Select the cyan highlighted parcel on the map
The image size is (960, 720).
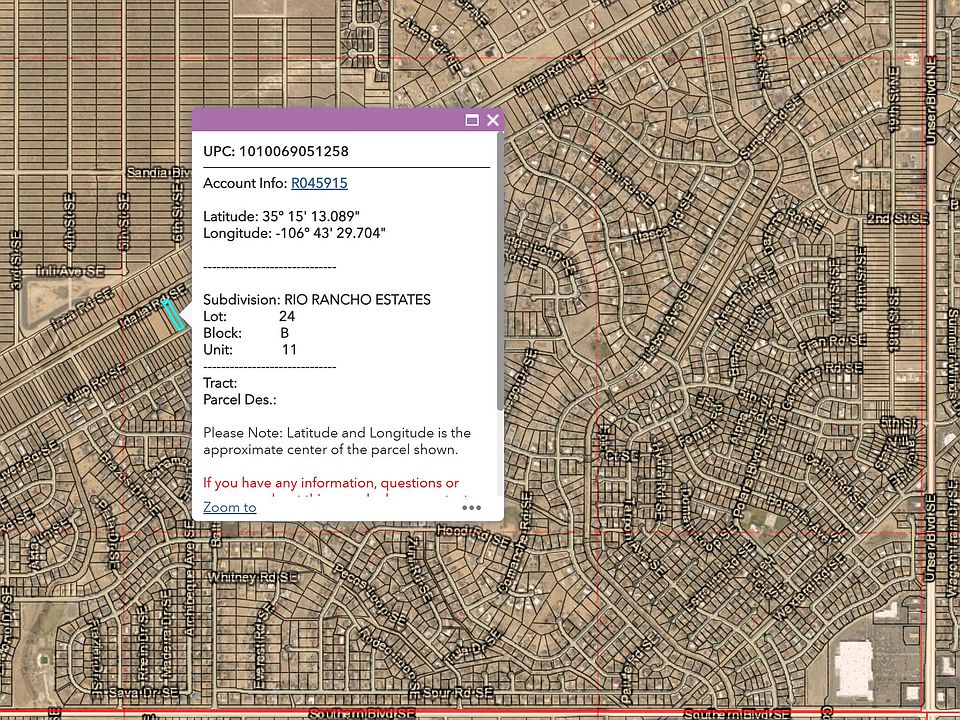(173, 315)
